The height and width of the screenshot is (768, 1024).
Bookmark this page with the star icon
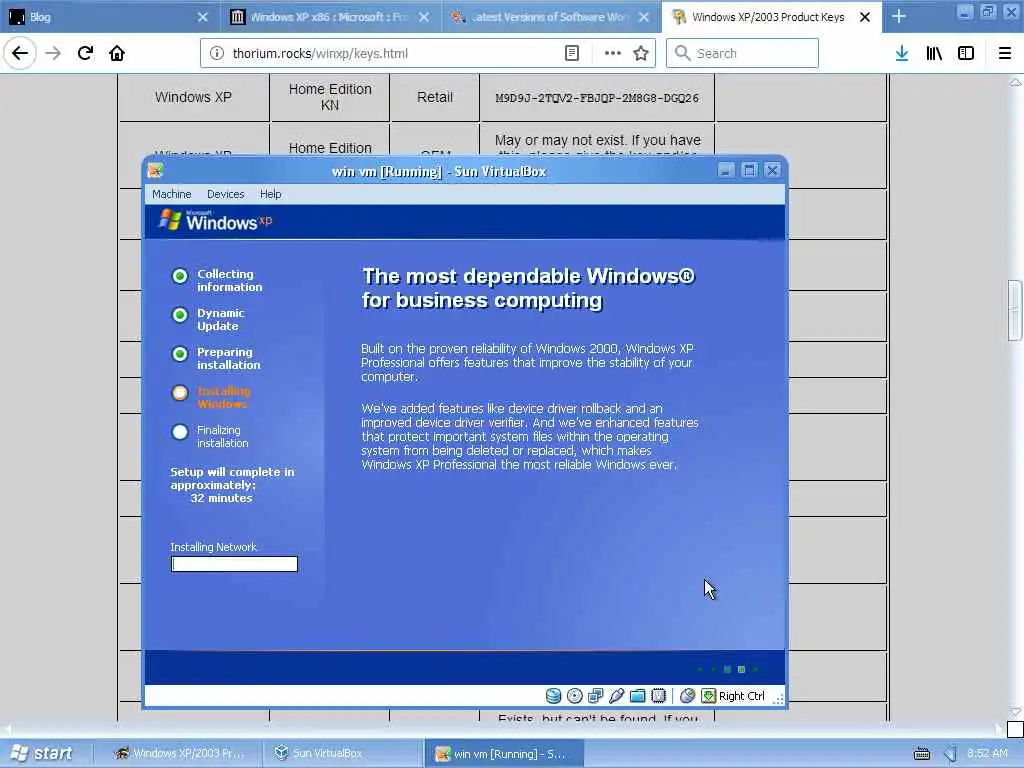click(641, 53)
